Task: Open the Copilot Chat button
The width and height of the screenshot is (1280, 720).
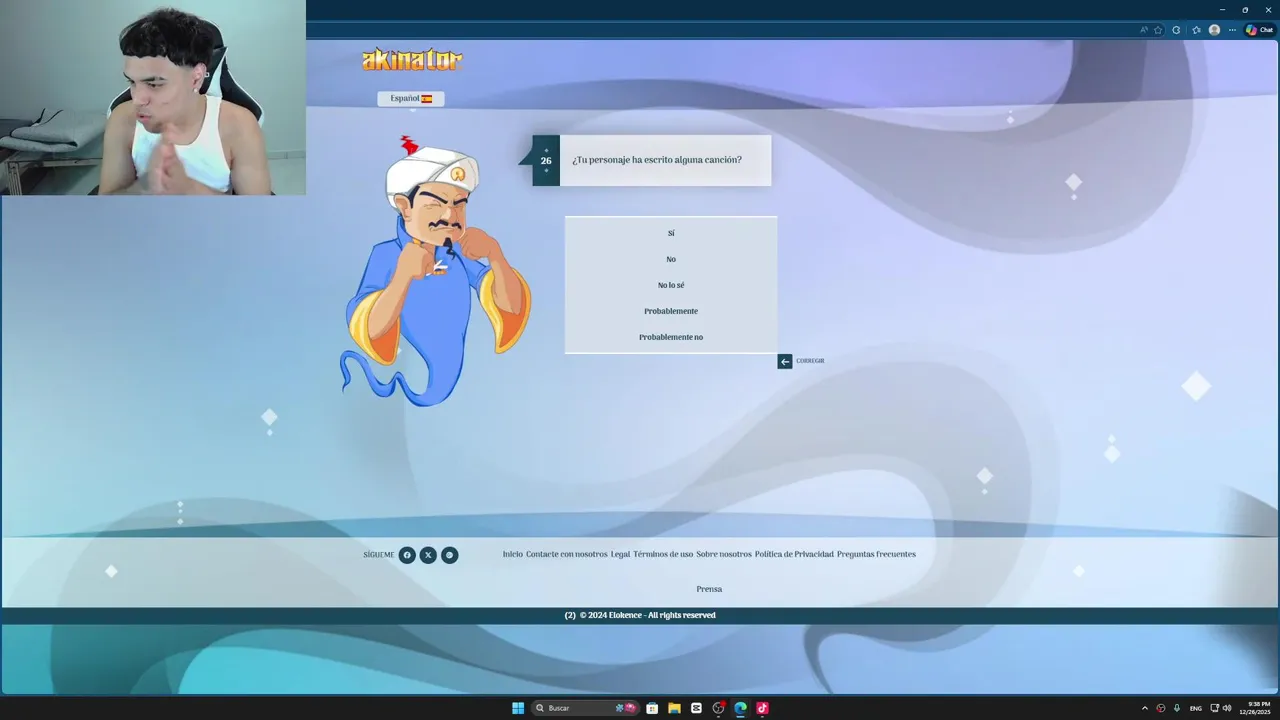Action: pyautogui.click(x=1259, y=30)
